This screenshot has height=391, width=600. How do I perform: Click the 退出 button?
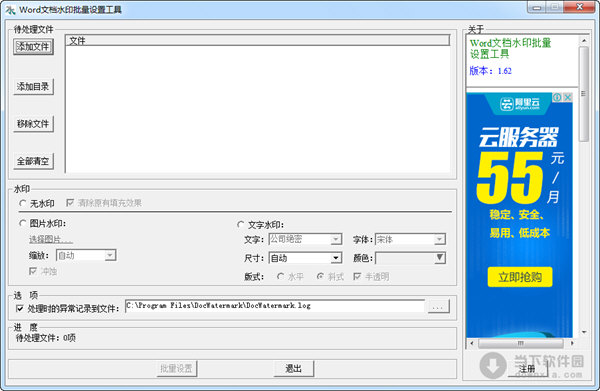coord(293,368)
